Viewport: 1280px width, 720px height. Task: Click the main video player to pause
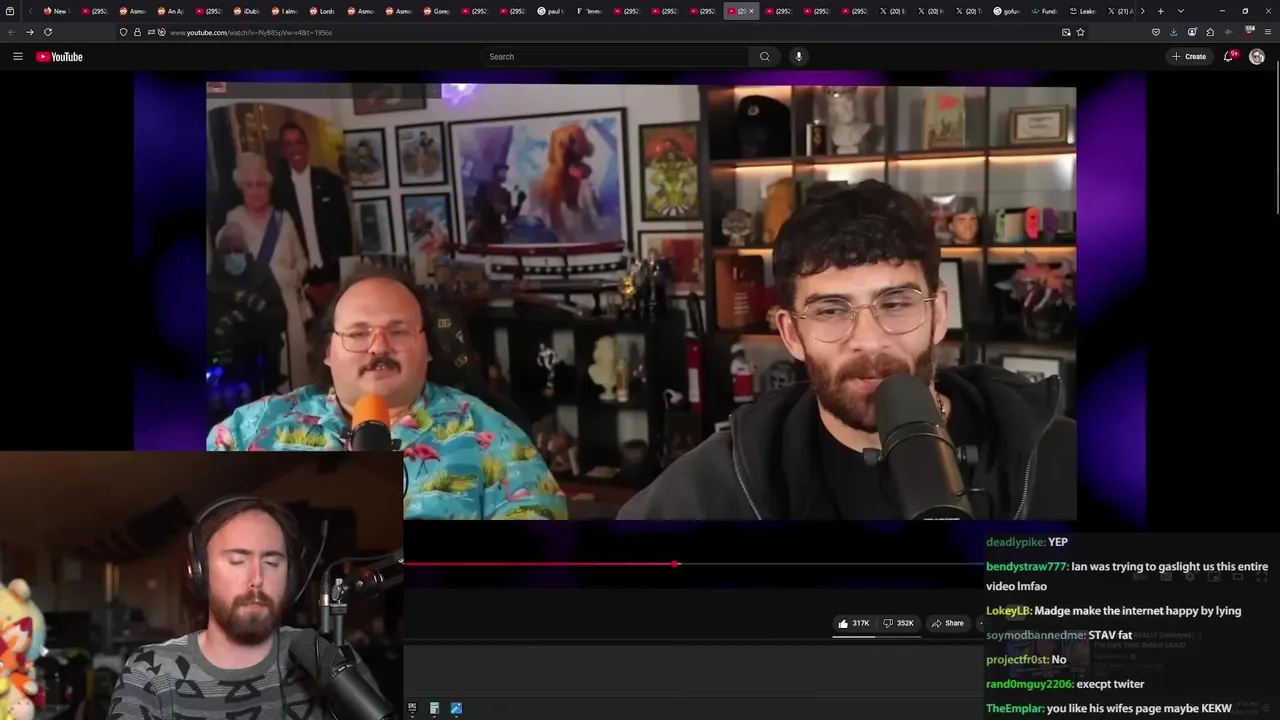[641, 302]
